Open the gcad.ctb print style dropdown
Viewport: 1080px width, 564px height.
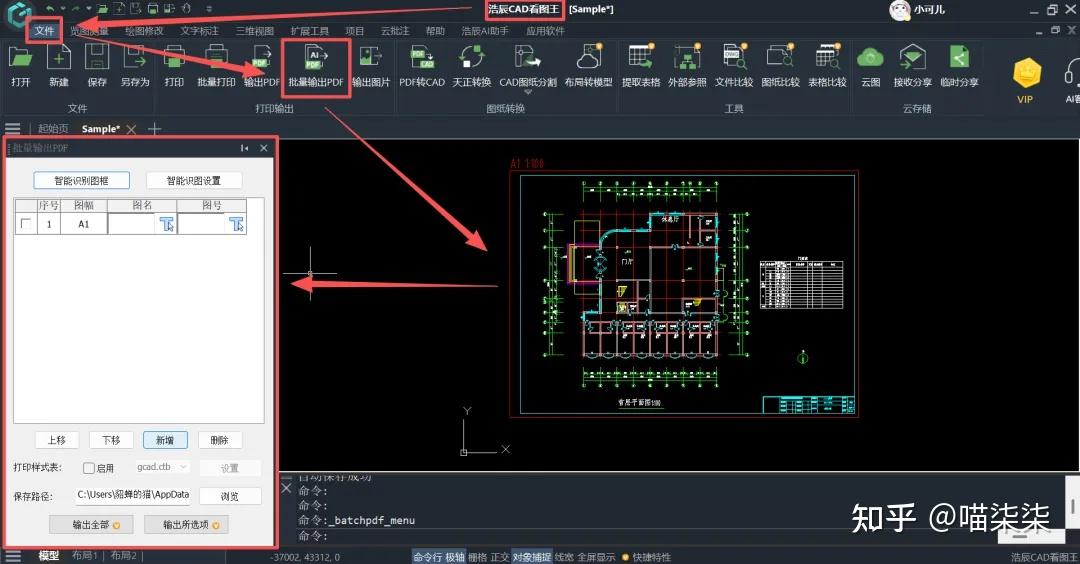click(x=162, y=467)
